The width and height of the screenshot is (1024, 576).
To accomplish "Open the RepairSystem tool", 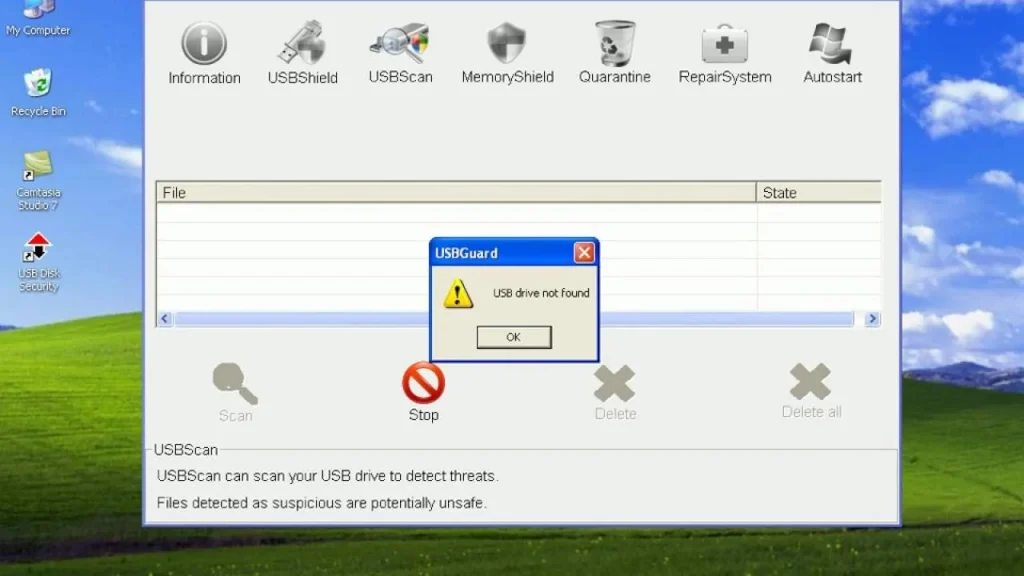I will point(725,53).
